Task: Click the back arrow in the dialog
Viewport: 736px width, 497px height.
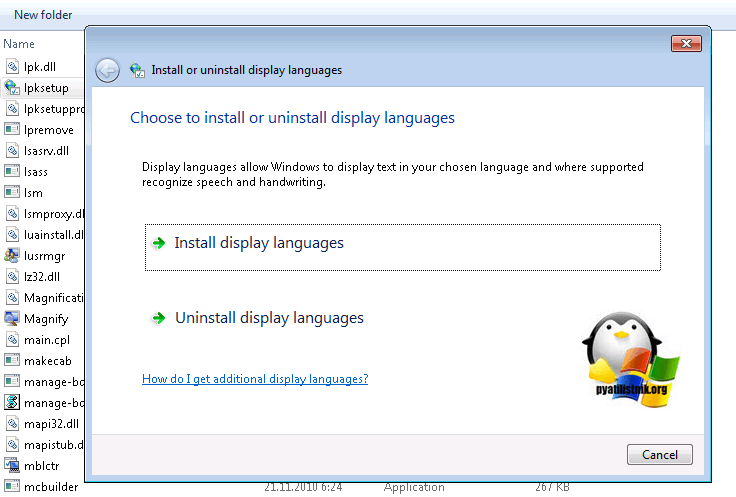Action: [x=107, y=71]
